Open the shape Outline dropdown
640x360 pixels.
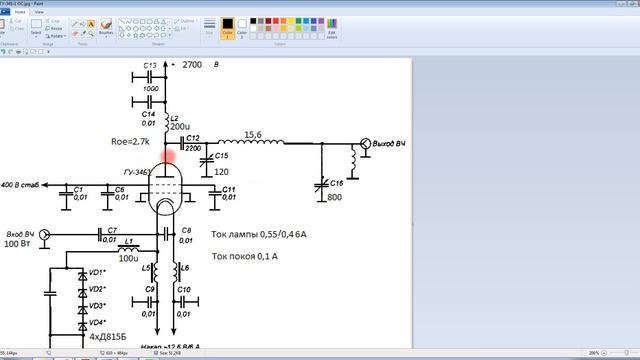[x=186, y=21]
